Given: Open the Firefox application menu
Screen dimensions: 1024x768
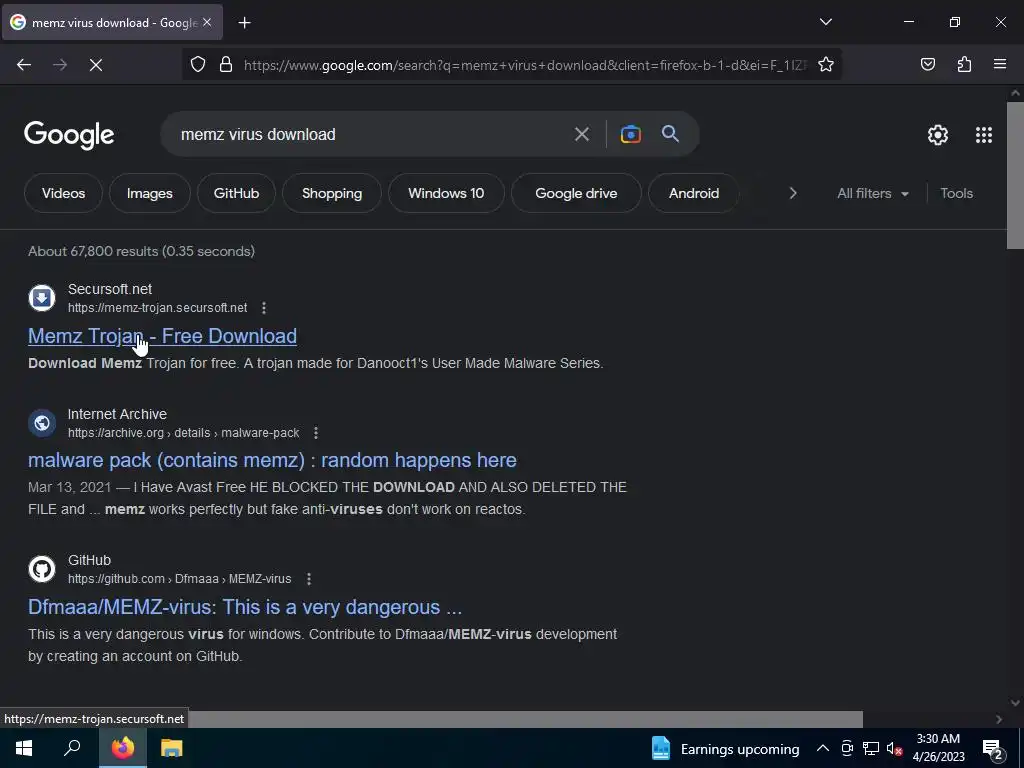Looking at the screenshot, I should coord(1000,64).
